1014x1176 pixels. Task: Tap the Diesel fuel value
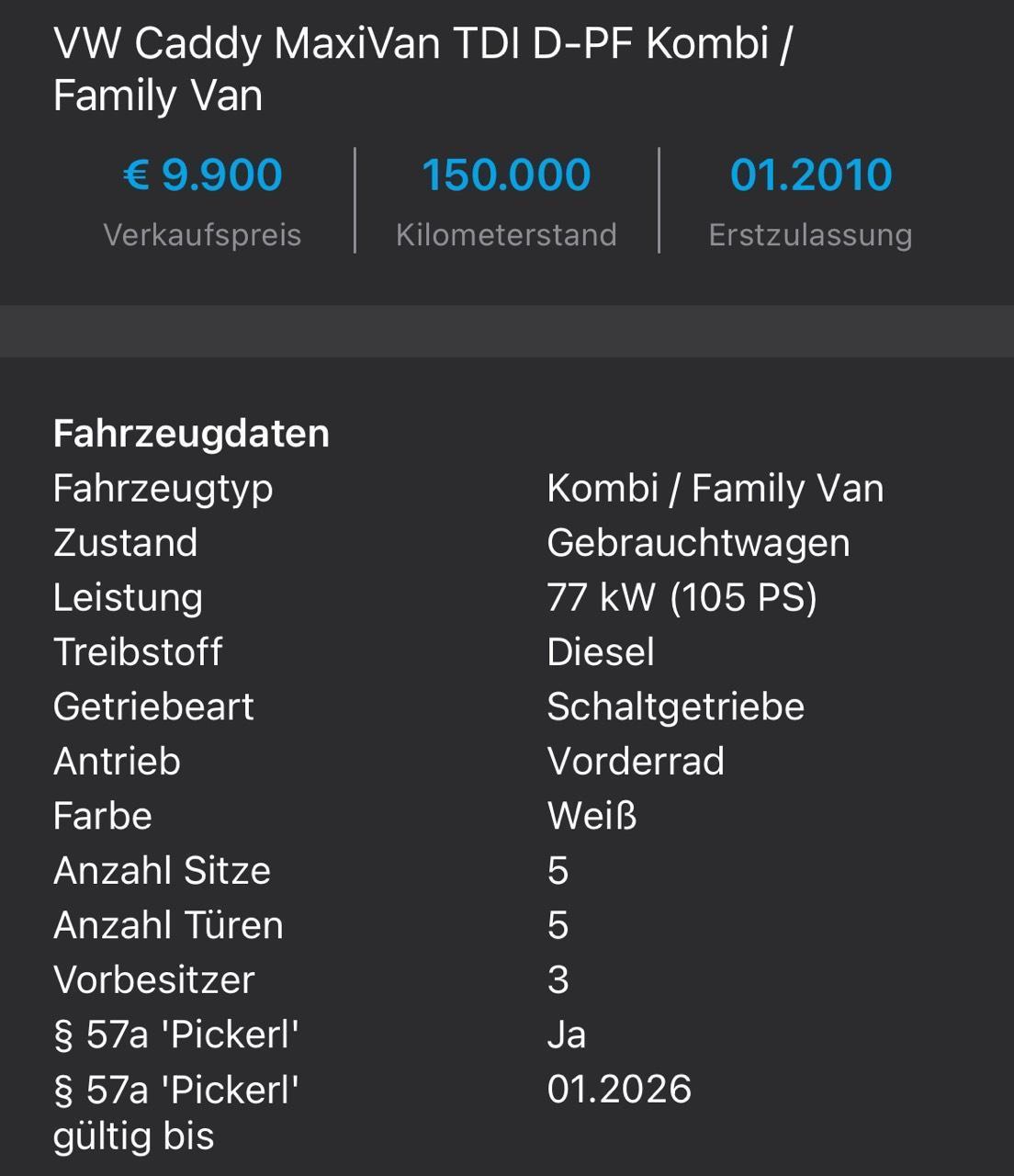click(x=601, y=652)
